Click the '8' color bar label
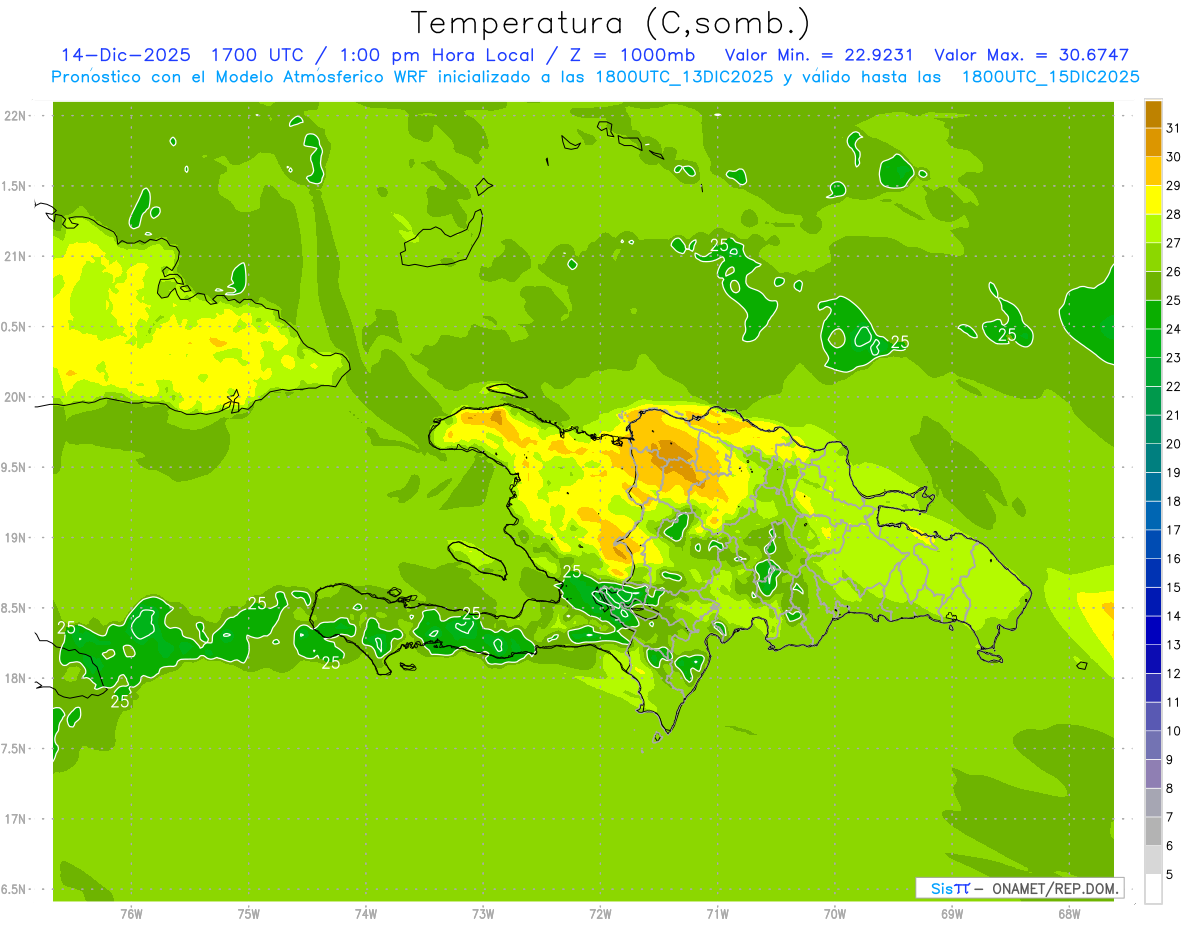The width and height of the screenshot is (1200, 927). coord(1170,788)
